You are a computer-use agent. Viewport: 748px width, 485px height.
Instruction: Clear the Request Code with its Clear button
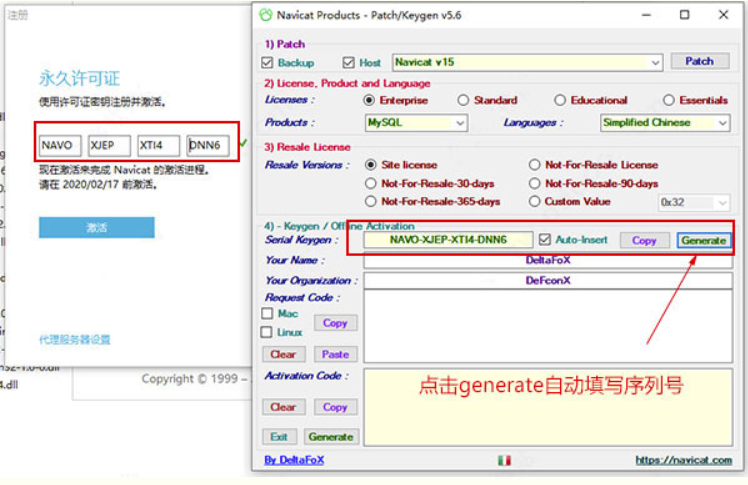coord(283,354)
